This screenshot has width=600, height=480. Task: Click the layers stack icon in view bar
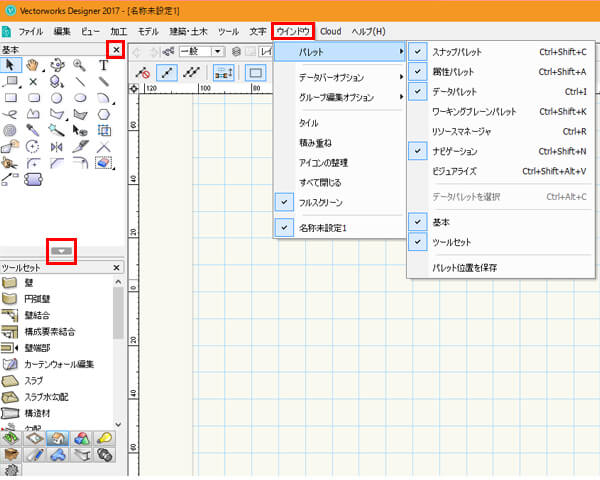tap(236, 51)
